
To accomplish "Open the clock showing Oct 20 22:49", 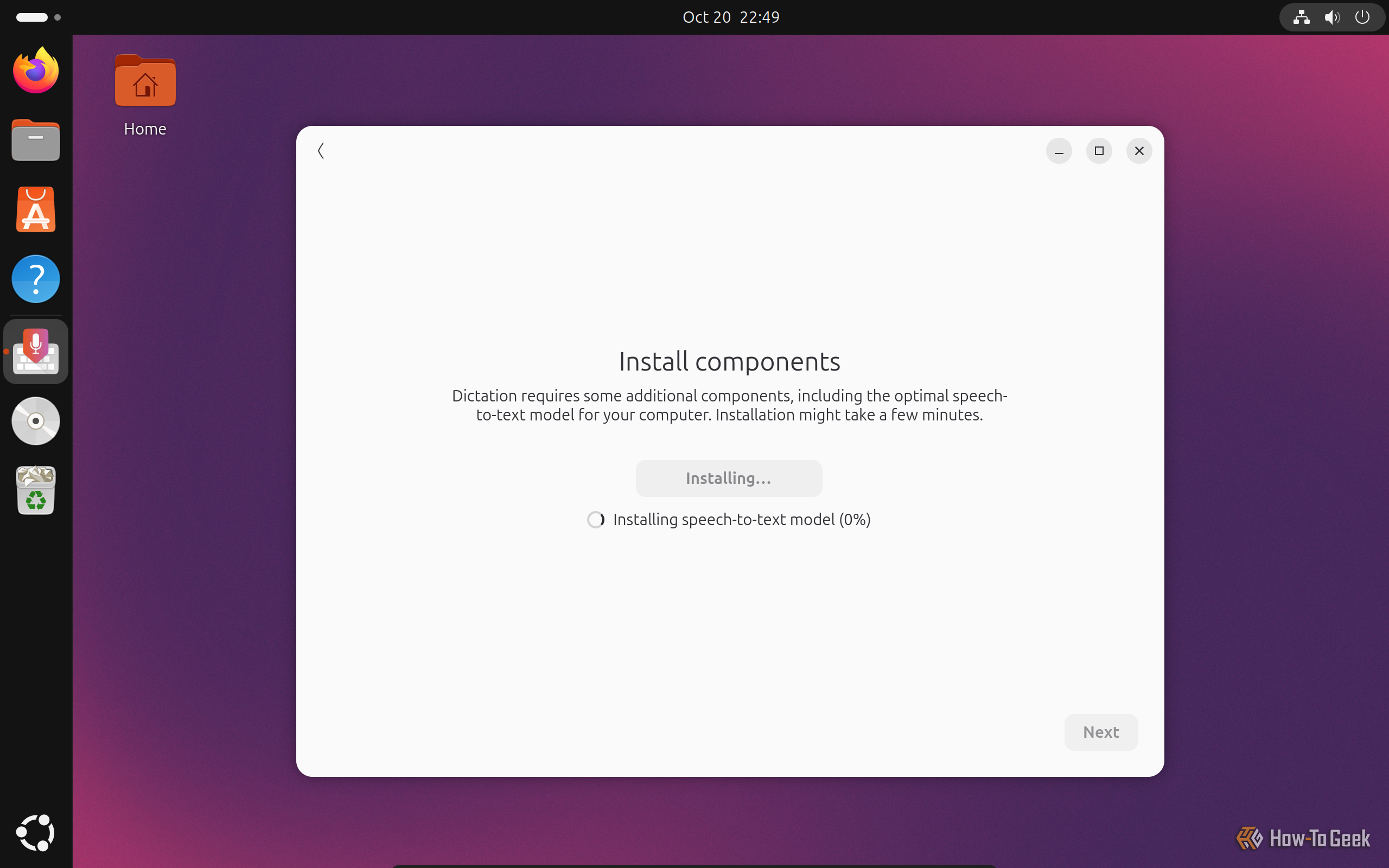I will [x=731, y=17].
